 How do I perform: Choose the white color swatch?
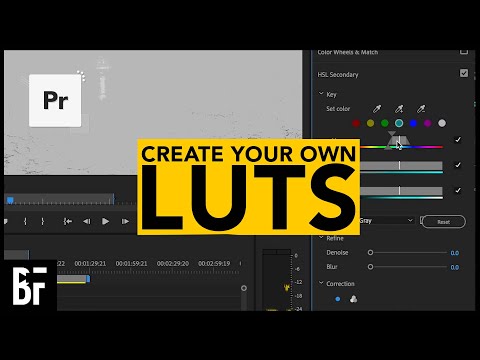coord(442,123)
